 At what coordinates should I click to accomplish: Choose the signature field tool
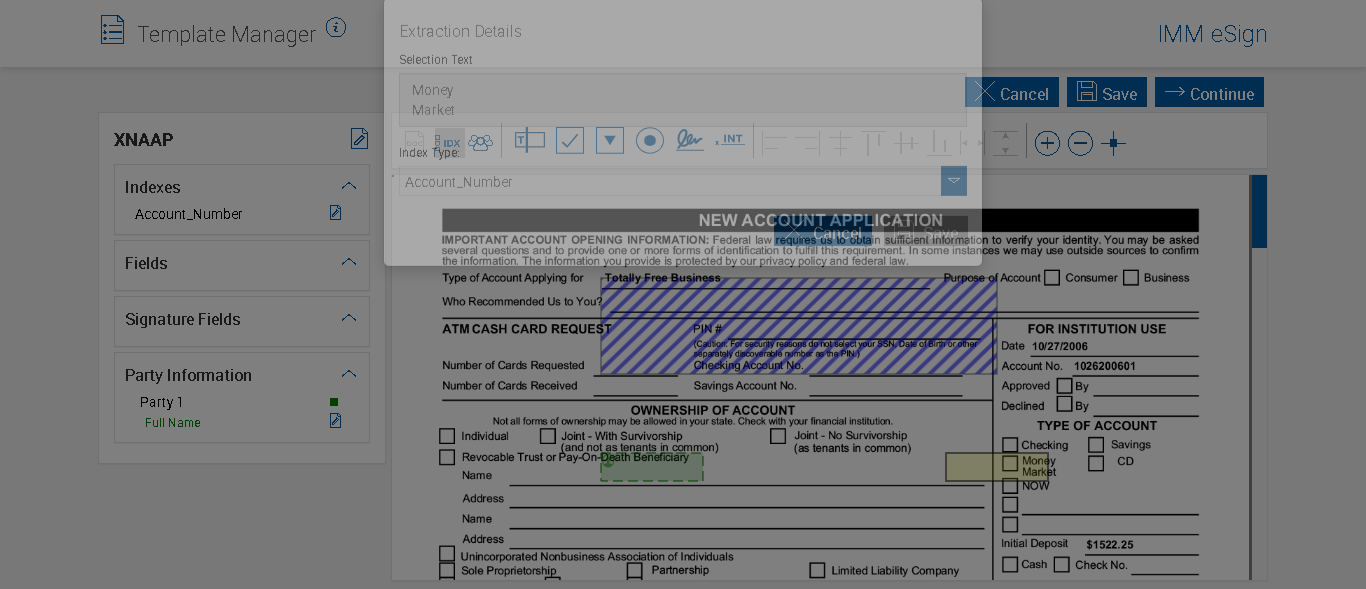tap(689, 141)
